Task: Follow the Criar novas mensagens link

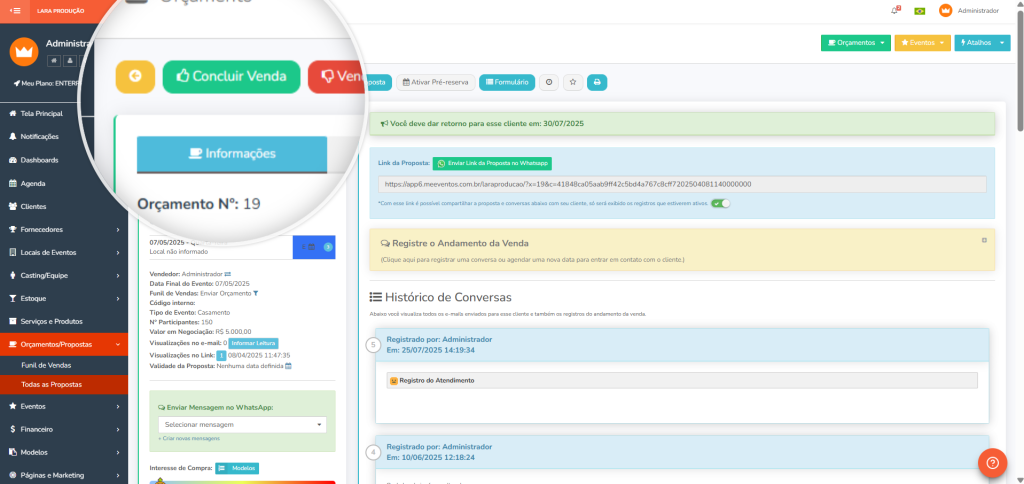Action: pos(189,438)
